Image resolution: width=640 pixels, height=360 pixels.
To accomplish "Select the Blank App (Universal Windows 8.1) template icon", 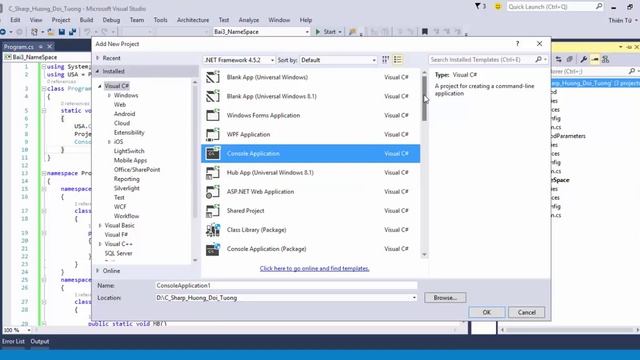I will [x=213, y=96].
